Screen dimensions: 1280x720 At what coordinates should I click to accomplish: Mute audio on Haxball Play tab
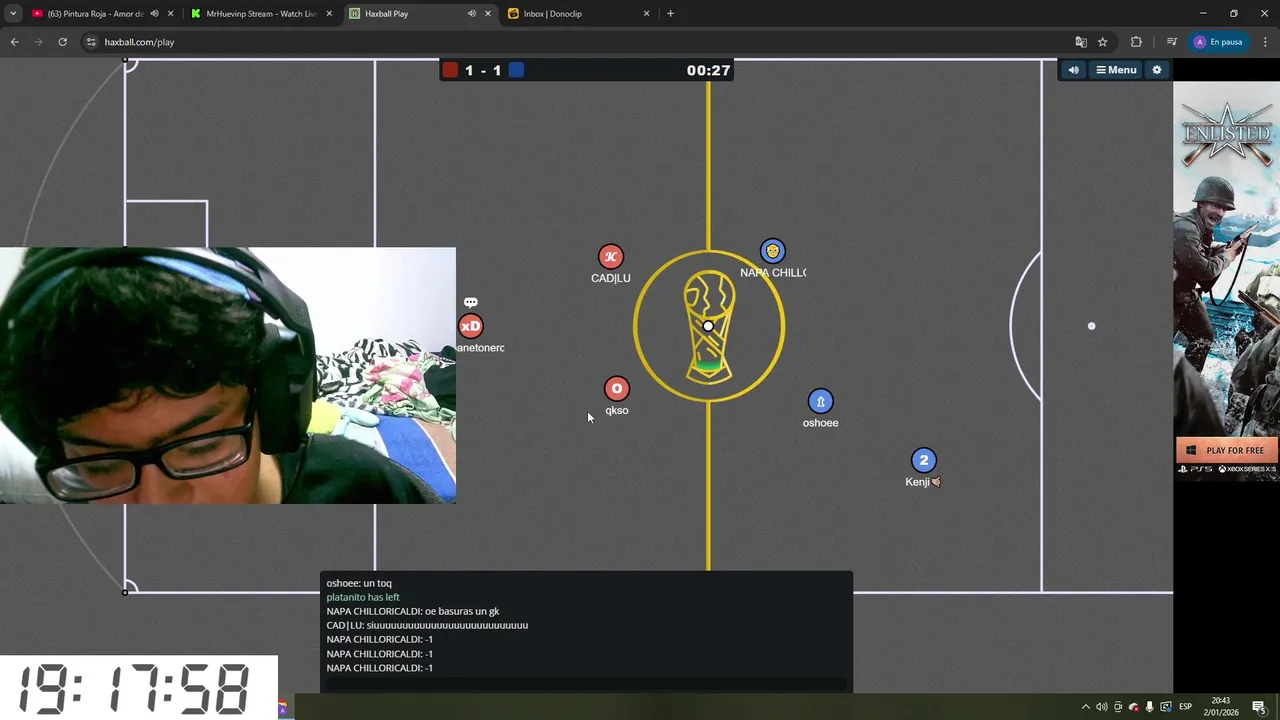coord(471,14)
